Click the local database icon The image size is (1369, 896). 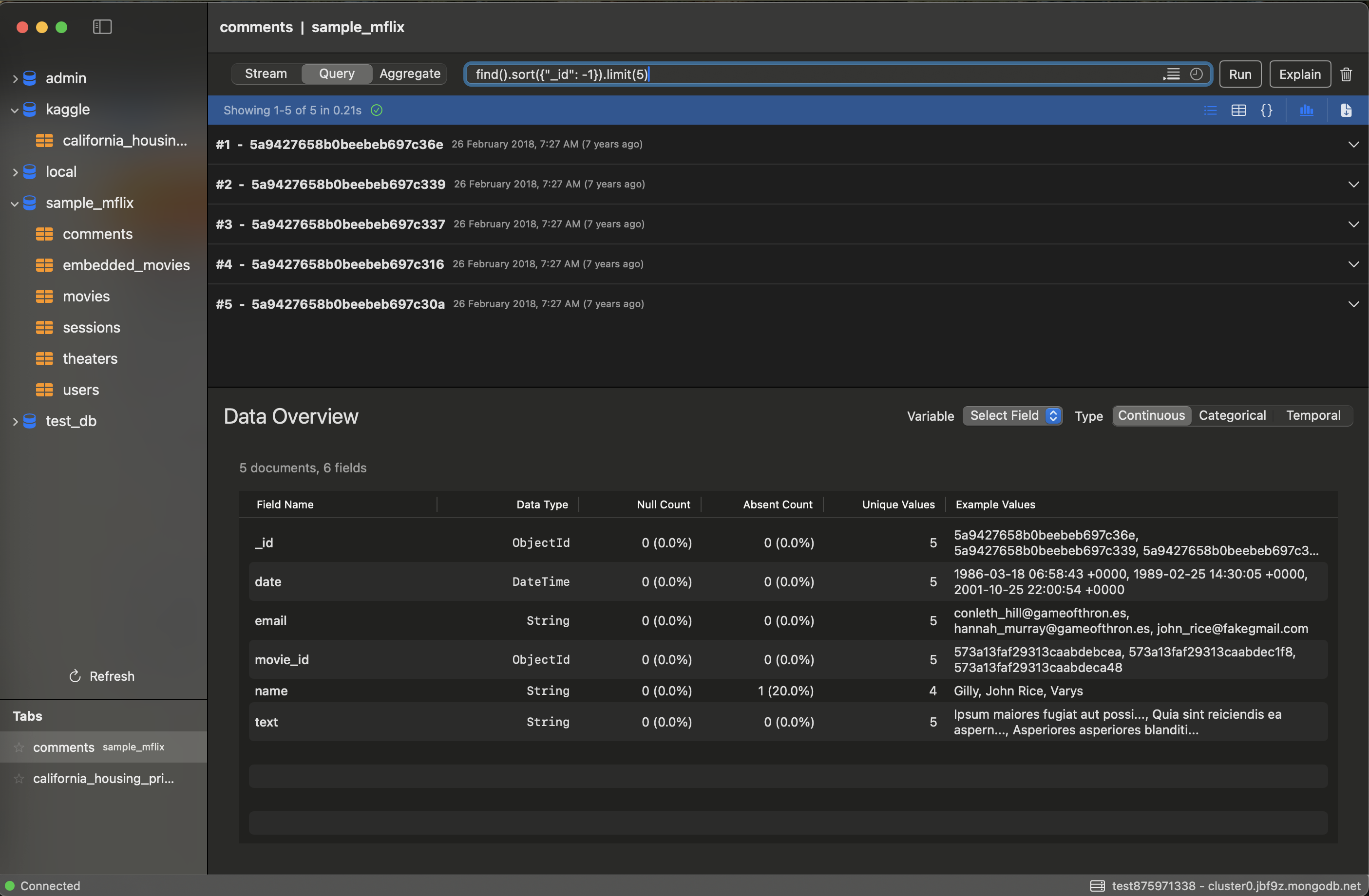(x=30, y=171)
